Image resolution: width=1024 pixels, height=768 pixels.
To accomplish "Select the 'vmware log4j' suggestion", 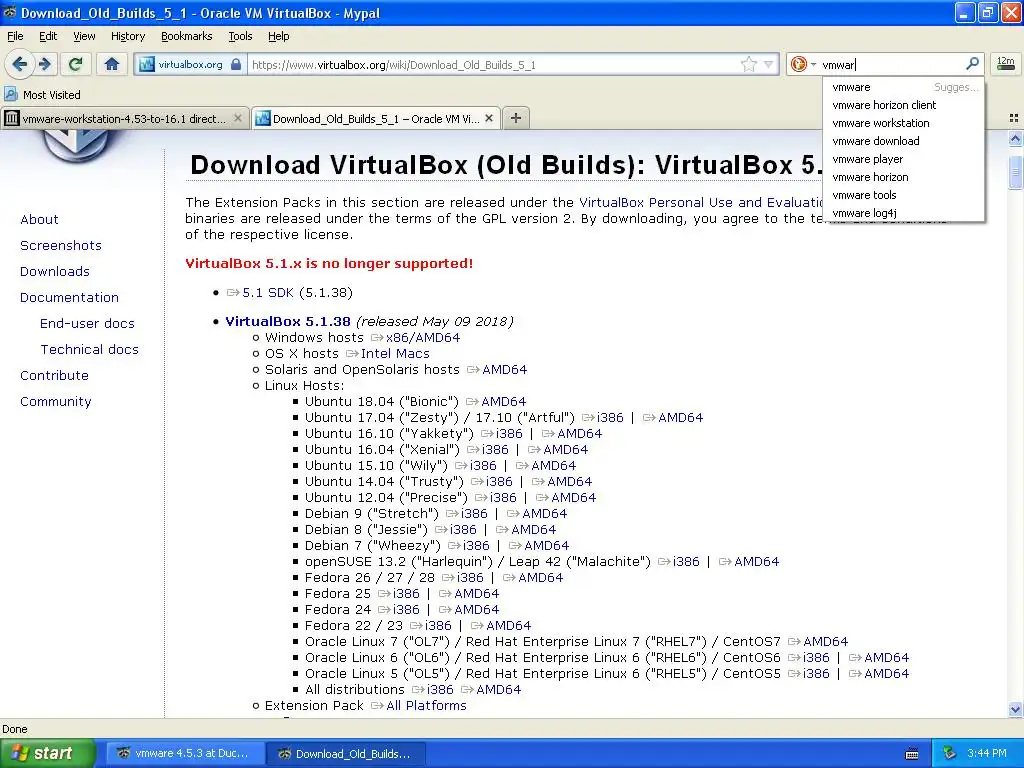I will [903, 213].
